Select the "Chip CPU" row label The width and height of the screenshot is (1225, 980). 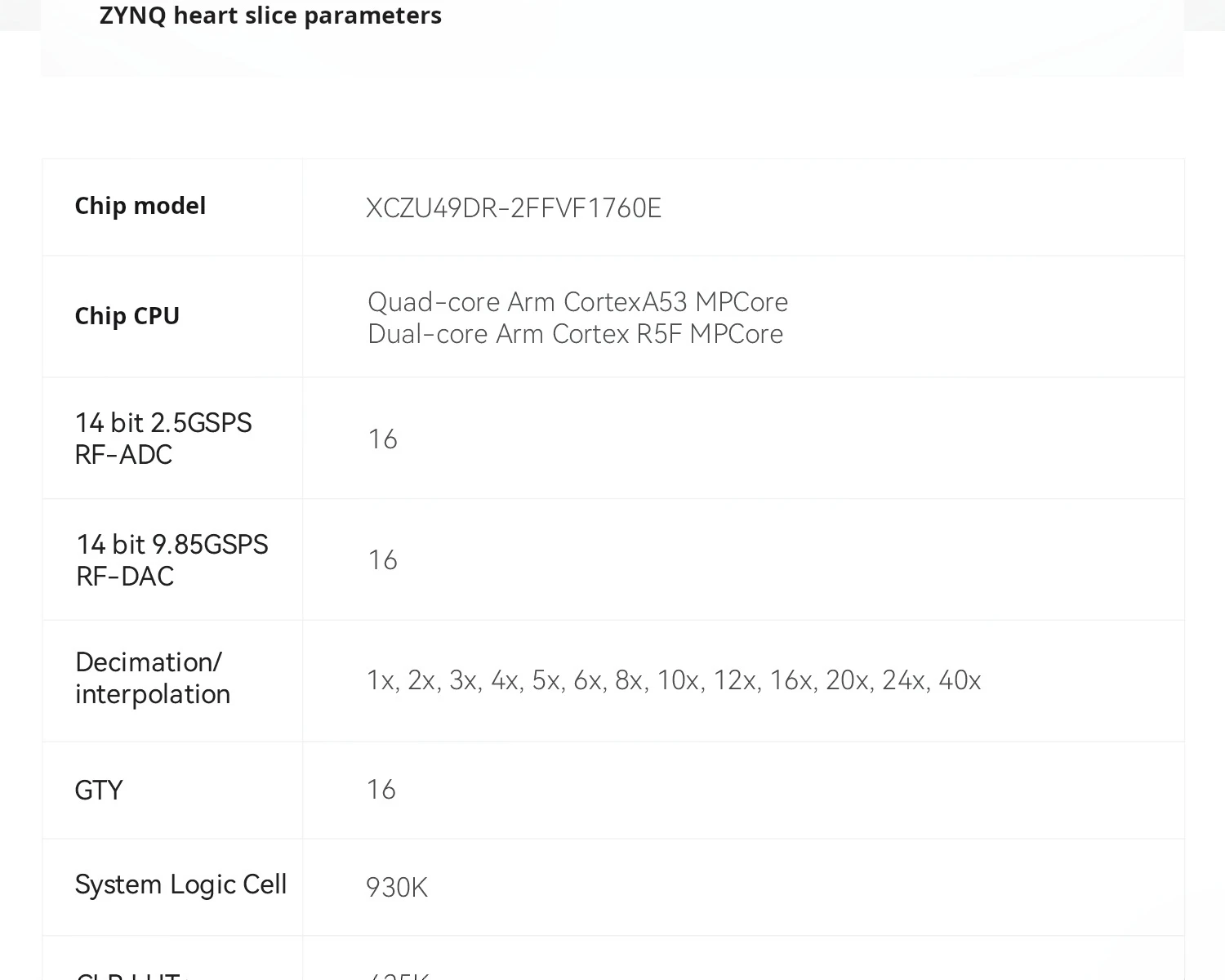[127, 316]
